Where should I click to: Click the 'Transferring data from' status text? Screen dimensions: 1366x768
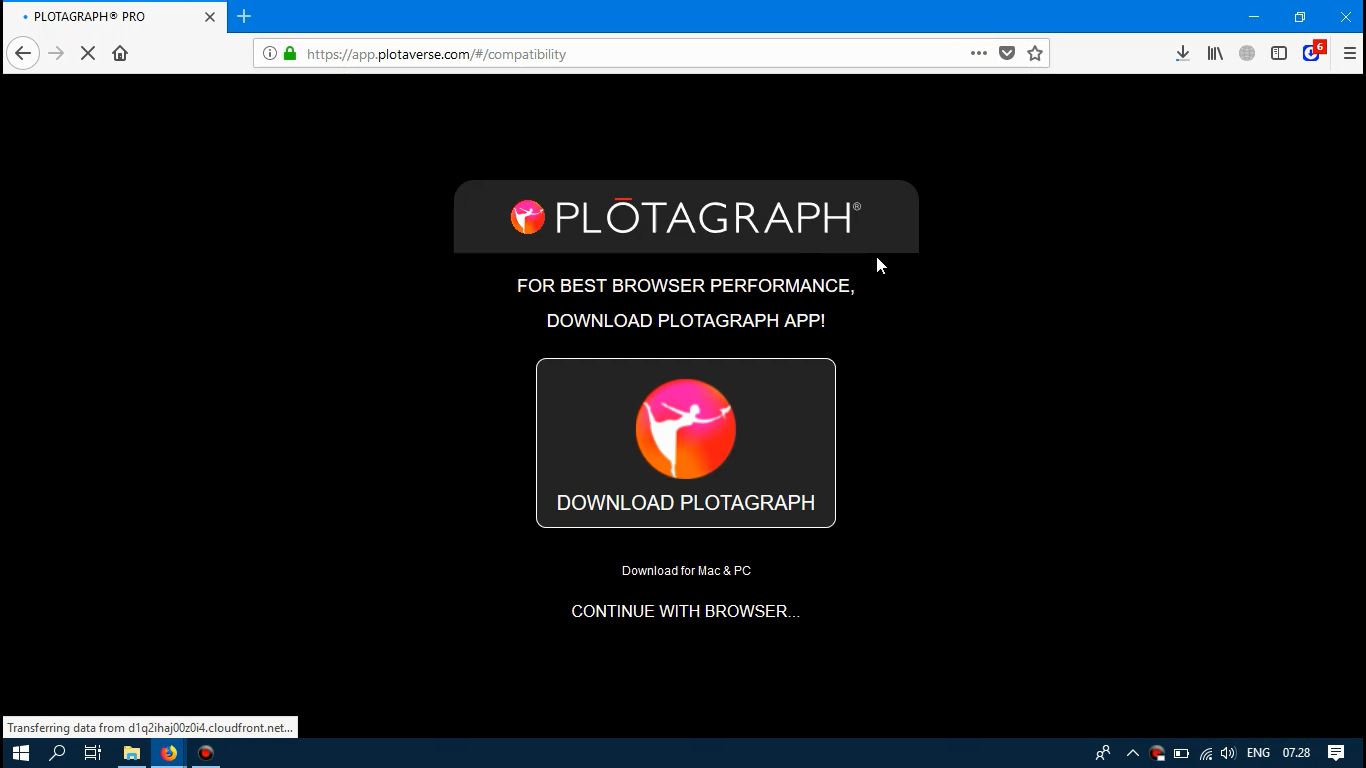tap(150, 728)
